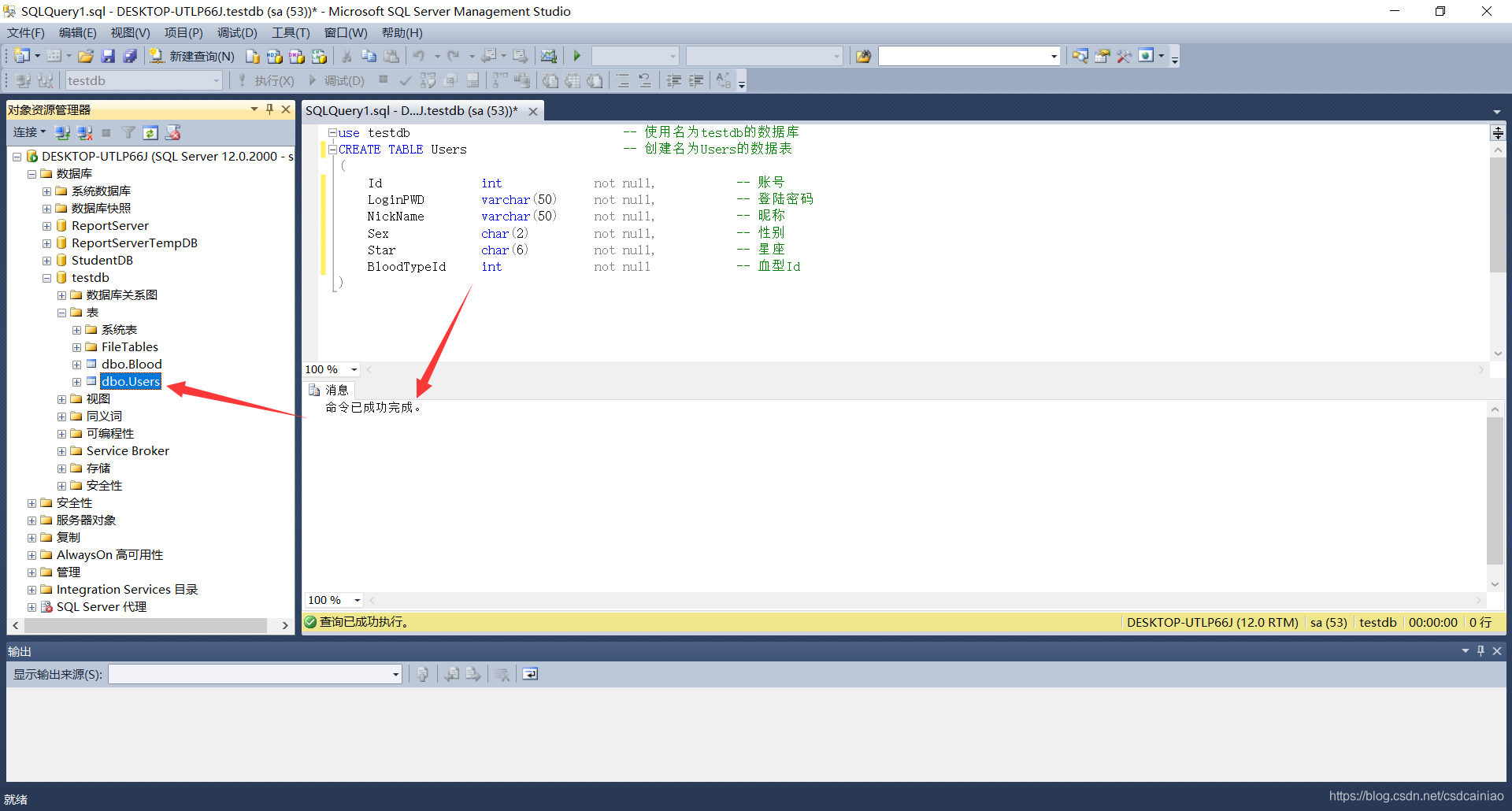Image resolution: width=1512 pixels, height=811 pixels.
Task: Toggle auto-hide pin on 对象资源管理器 panel
Action: [x=269, y=109]
